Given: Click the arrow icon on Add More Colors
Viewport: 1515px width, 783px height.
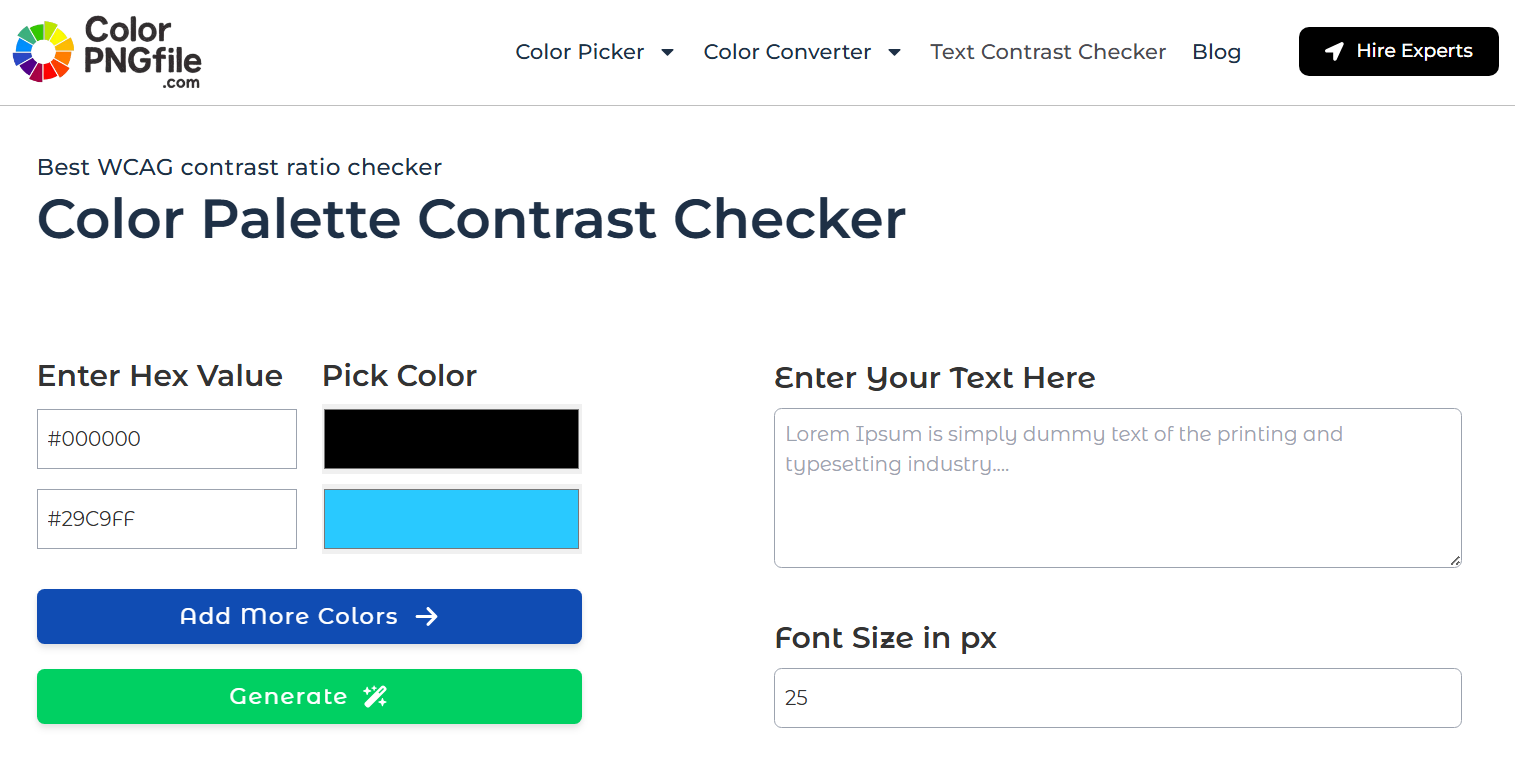Looking at the screenshot, I should 427,617.
